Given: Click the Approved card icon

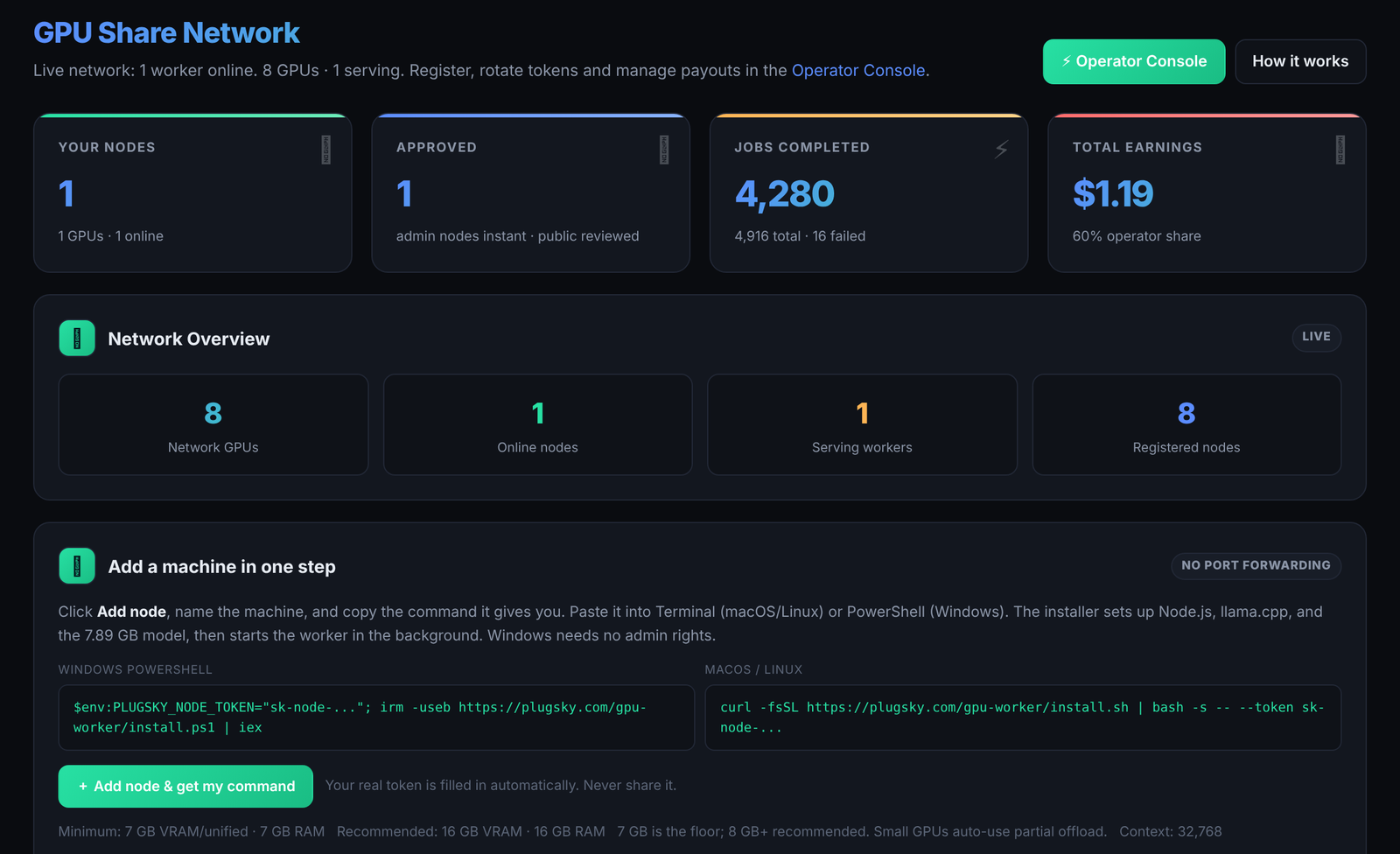Looking at the screenshot, I should [x=664, y=150].
